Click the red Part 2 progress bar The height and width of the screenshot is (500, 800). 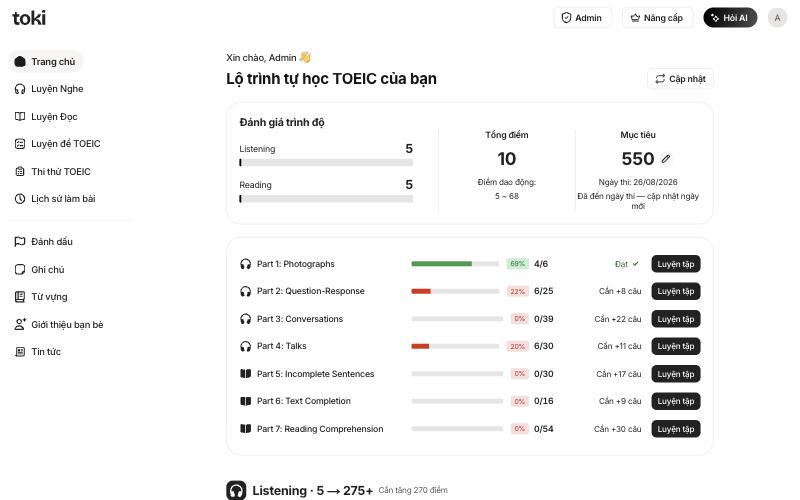[x=455, y=291]
